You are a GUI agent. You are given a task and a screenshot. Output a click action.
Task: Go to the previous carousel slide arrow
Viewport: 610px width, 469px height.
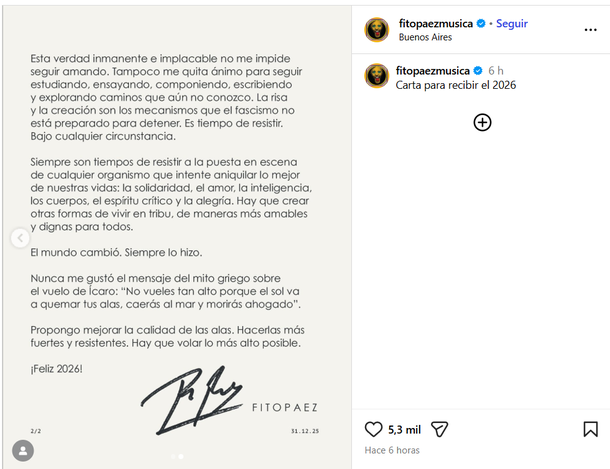point(19,238)
